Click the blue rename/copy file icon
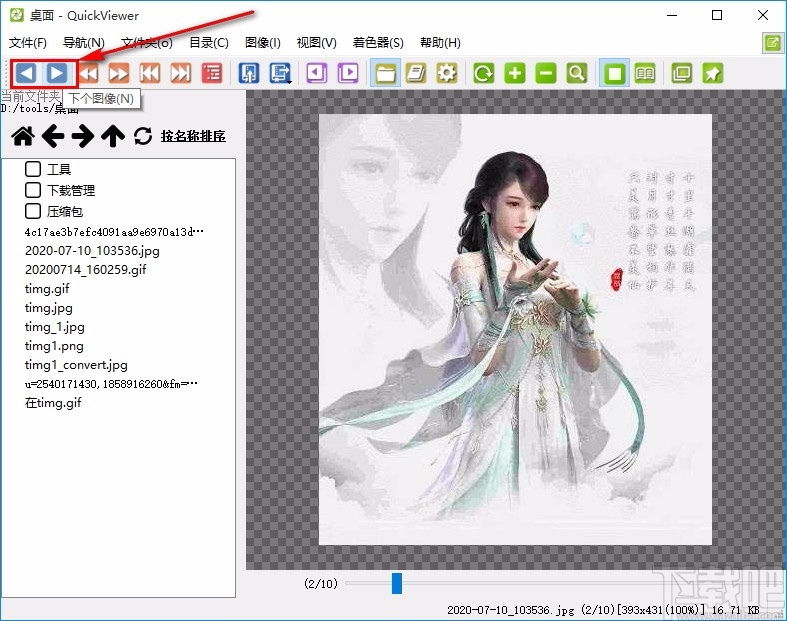787x621 pixels. (249, 73)
